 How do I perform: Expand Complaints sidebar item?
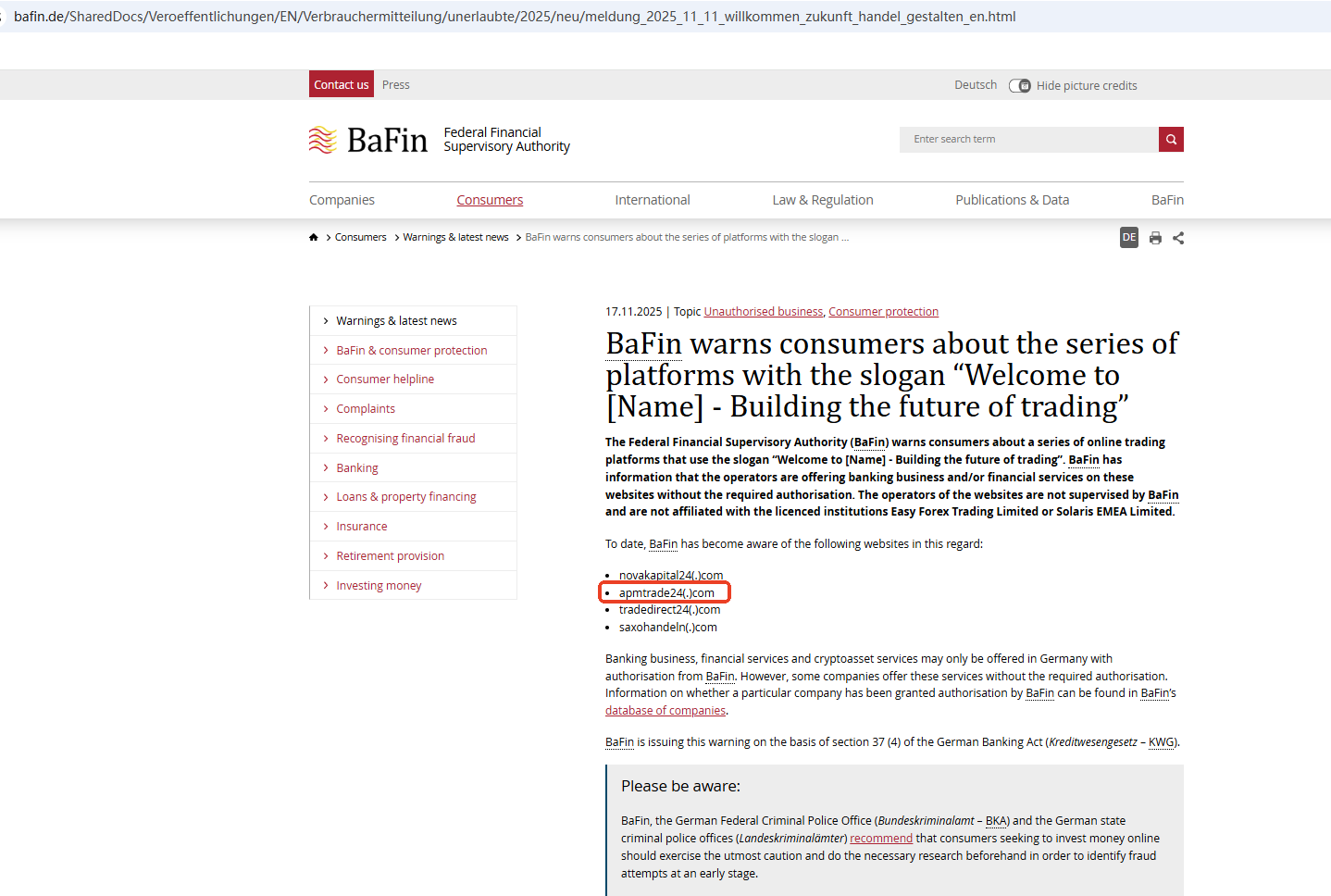coord(413,409)
